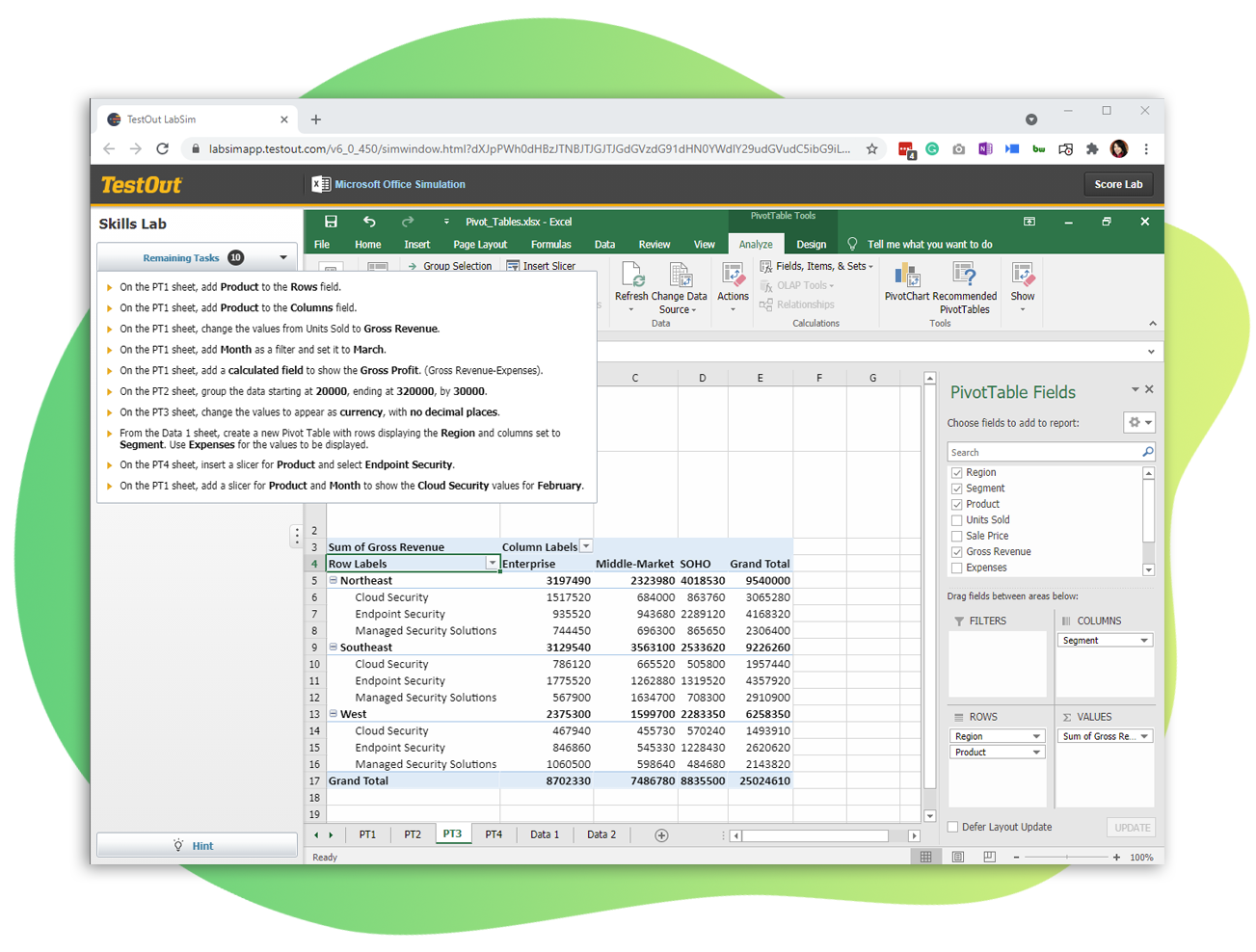Open Change Data Source tool
The width and height of the screenshot is (1256, 952).
680,287
